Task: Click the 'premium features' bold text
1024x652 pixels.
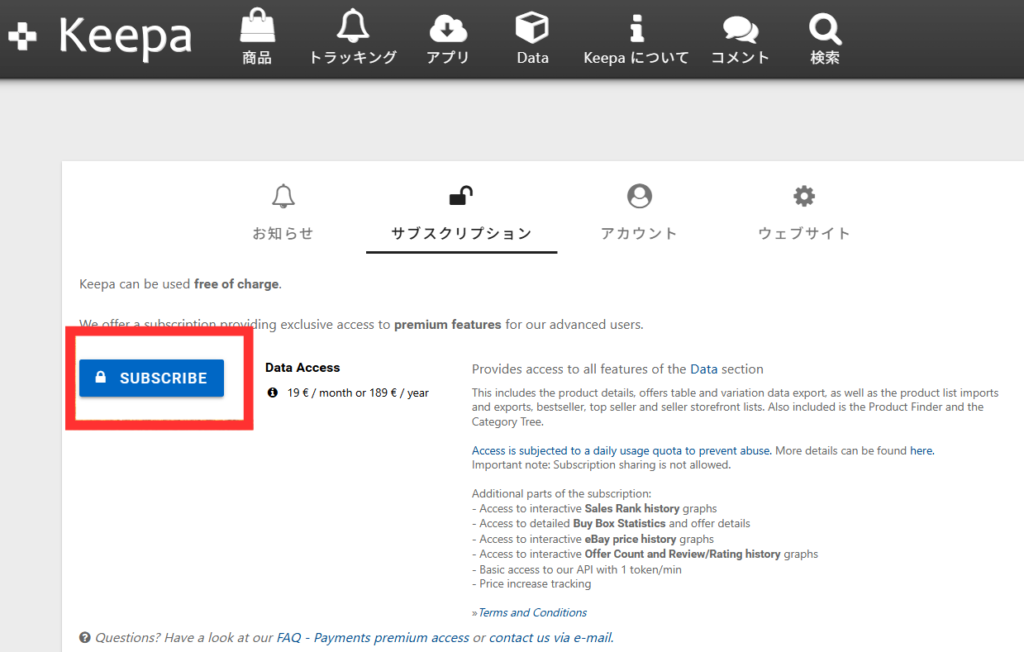Action: pyautogui.click(x=447, y=325)
